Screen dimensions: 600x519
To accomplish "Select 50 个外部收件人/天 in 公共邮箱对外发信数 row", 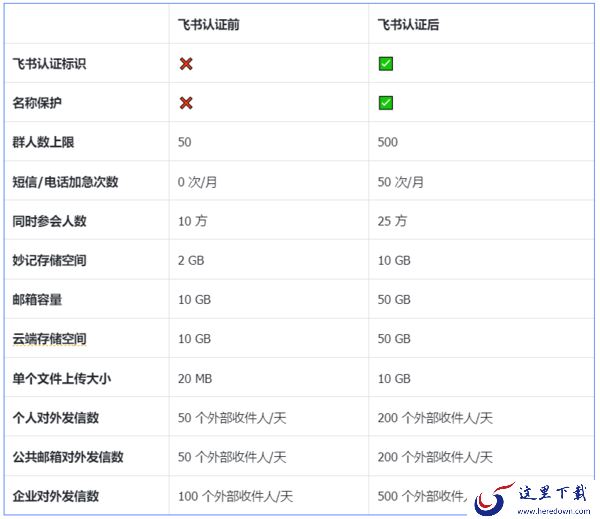I will [x=232, y=457].
